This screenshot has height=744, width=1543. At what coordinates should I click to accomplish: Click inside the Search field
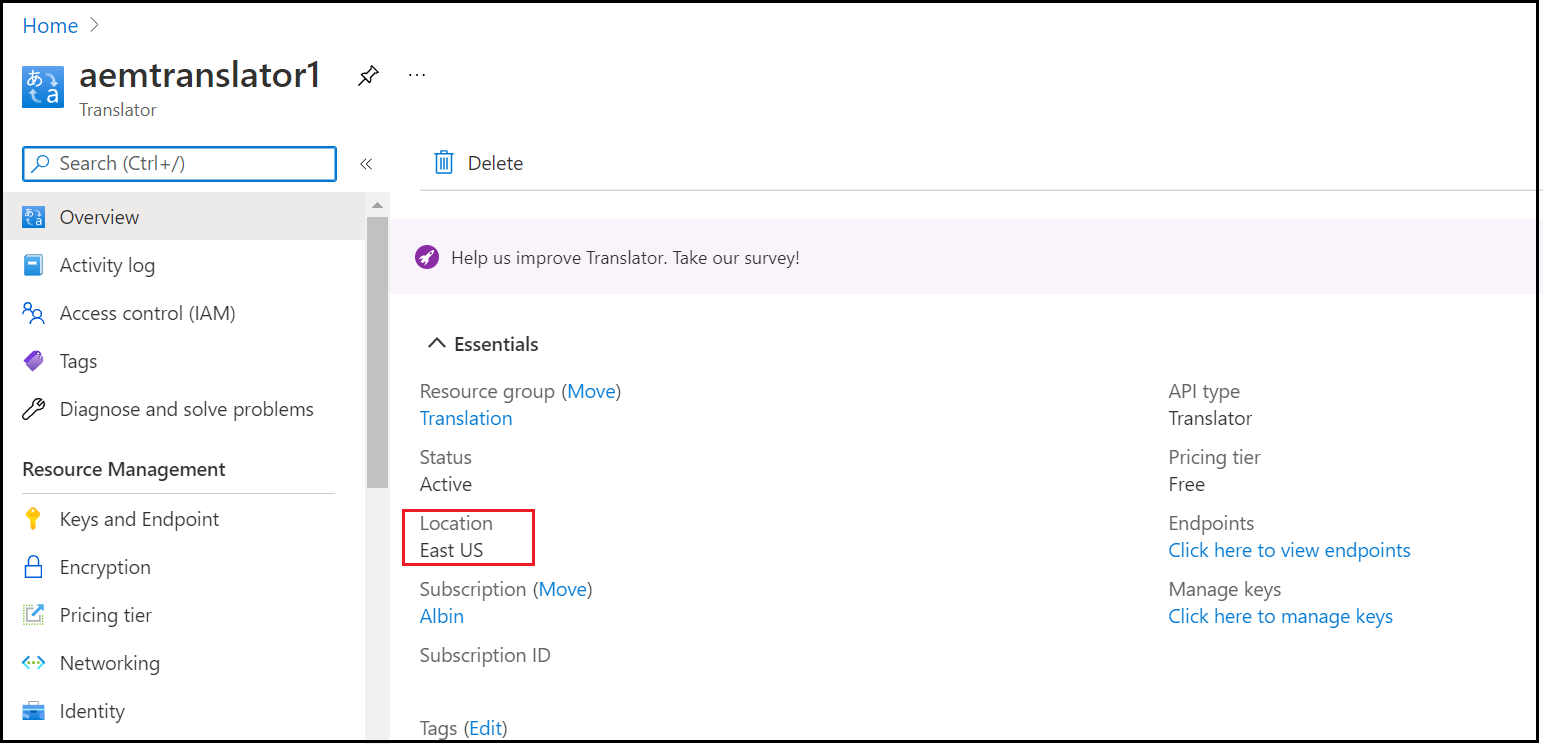pyautogui.click(x=180, y=163)
